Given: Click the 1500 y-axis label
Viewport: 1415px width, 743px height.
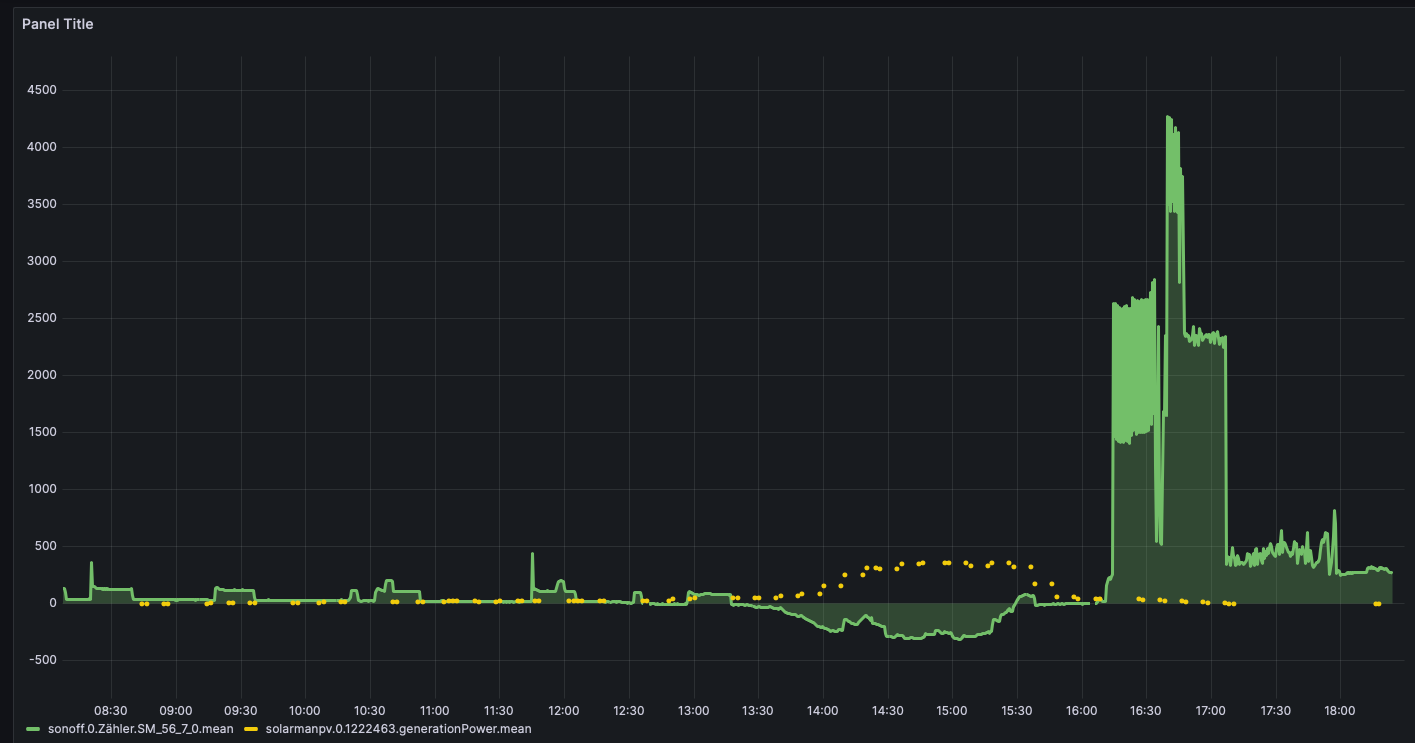Looking at the screenshot, I should (43, 432).
